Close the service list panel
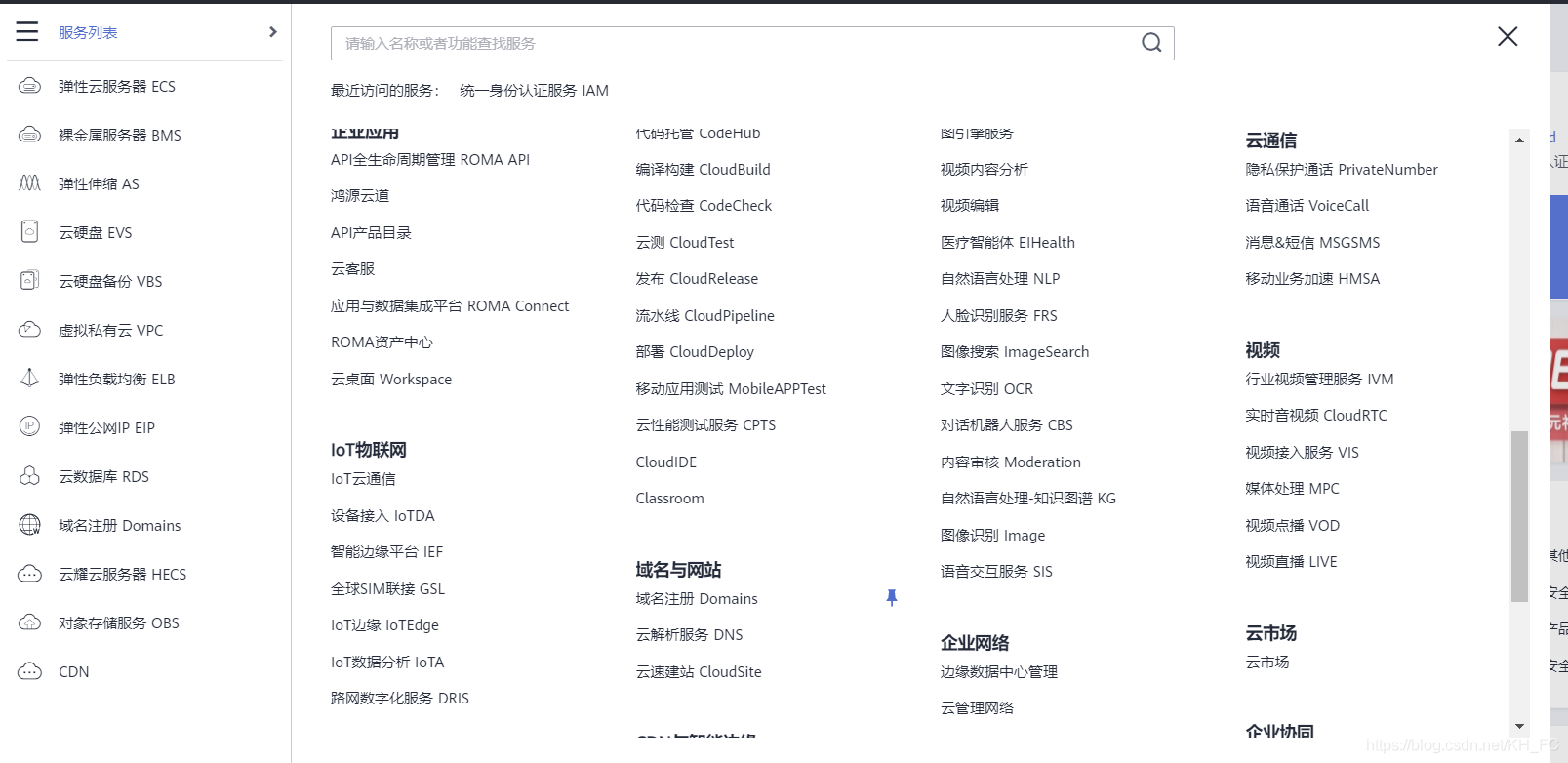The width and height of the screenshot is (1568, 763). [x=1508, y=36]
